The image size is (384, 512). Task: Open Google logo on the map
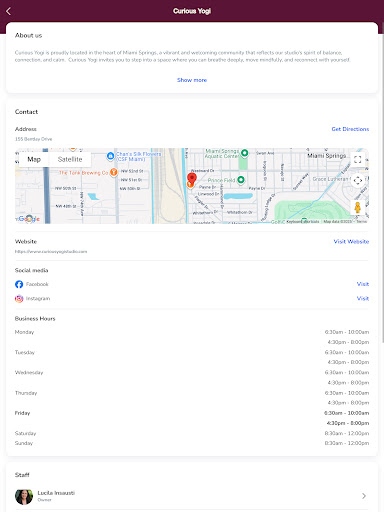[x=29, y=219]
